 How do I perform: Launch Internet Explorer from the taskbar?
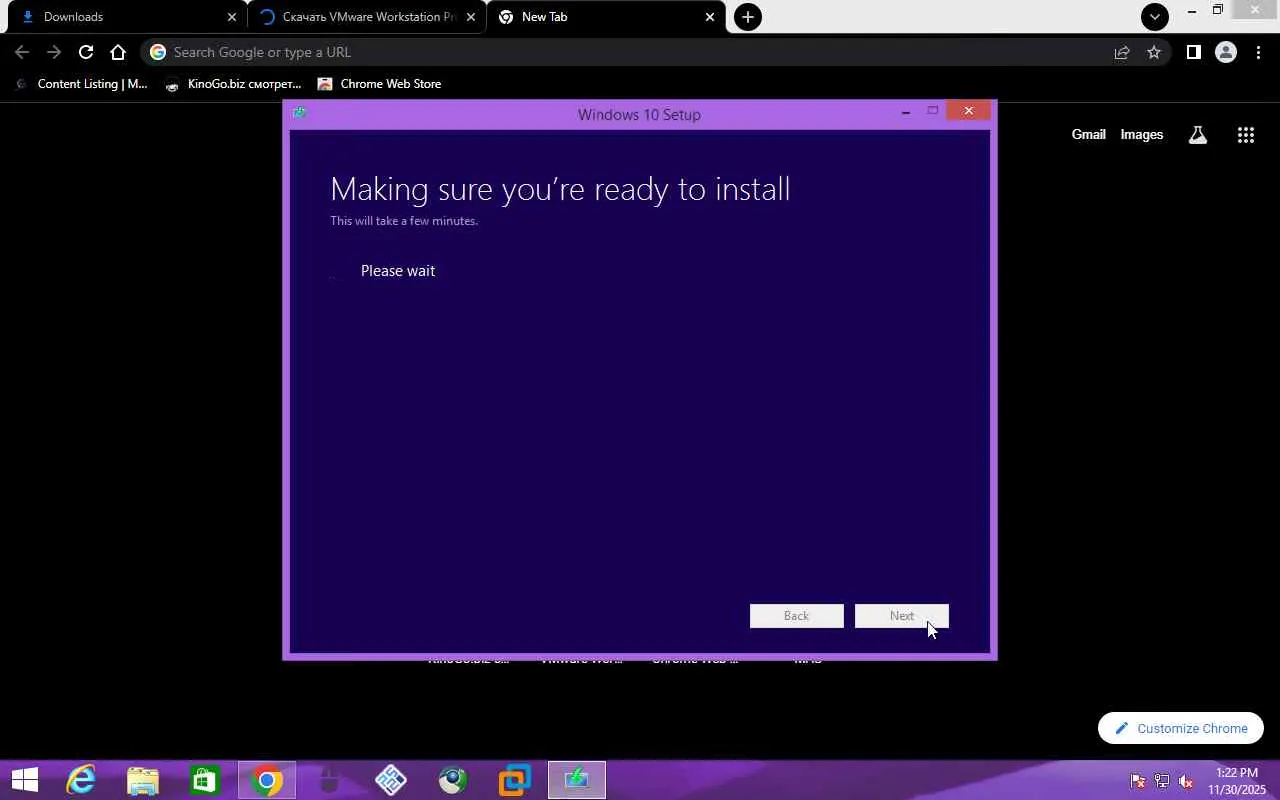[81, 780]
